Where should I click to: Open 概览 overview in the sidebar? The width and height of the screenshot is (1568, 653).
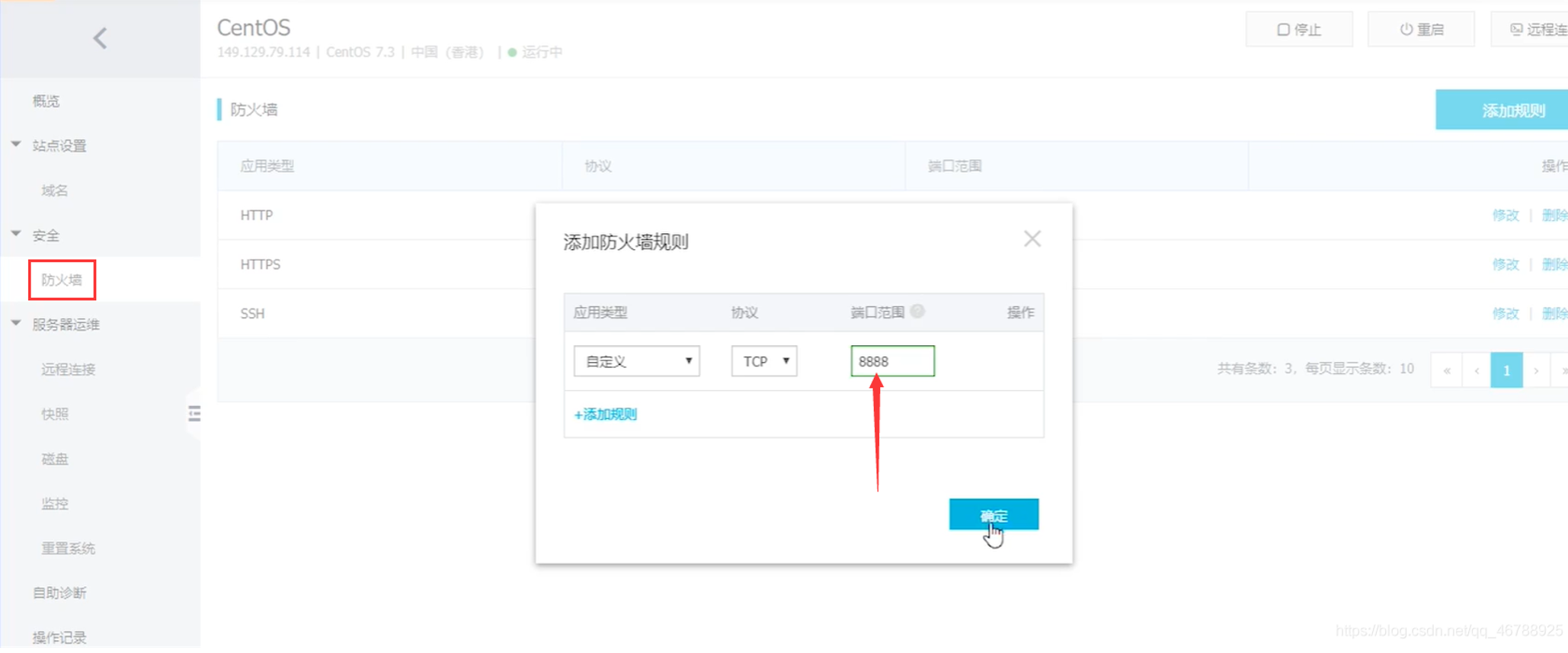(46, 101)
